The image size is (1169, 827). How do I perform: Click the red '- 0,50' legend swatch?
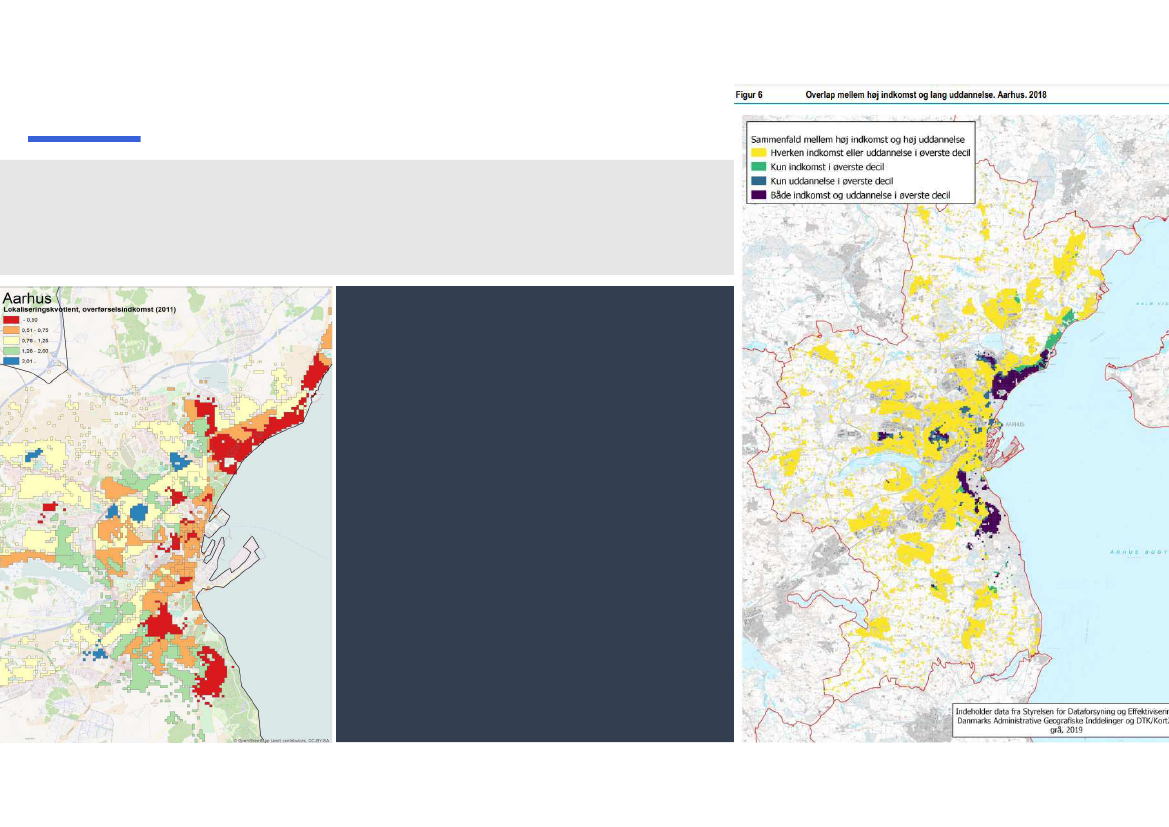11,320
